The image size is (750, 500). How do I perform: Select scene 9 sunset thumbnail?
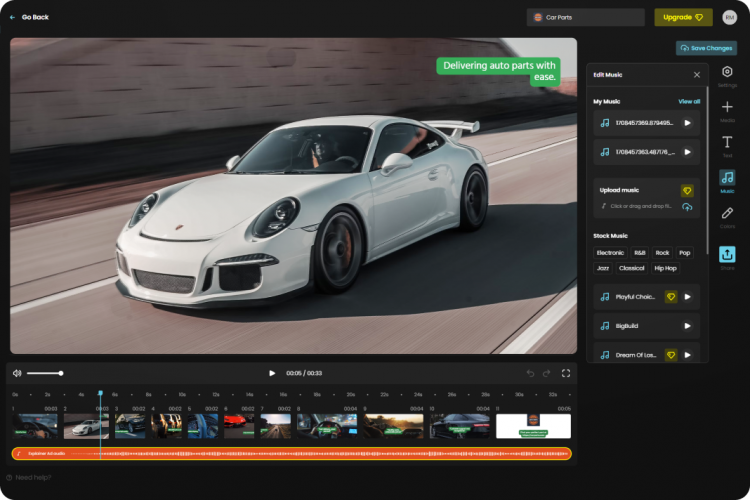click(393, 426)
